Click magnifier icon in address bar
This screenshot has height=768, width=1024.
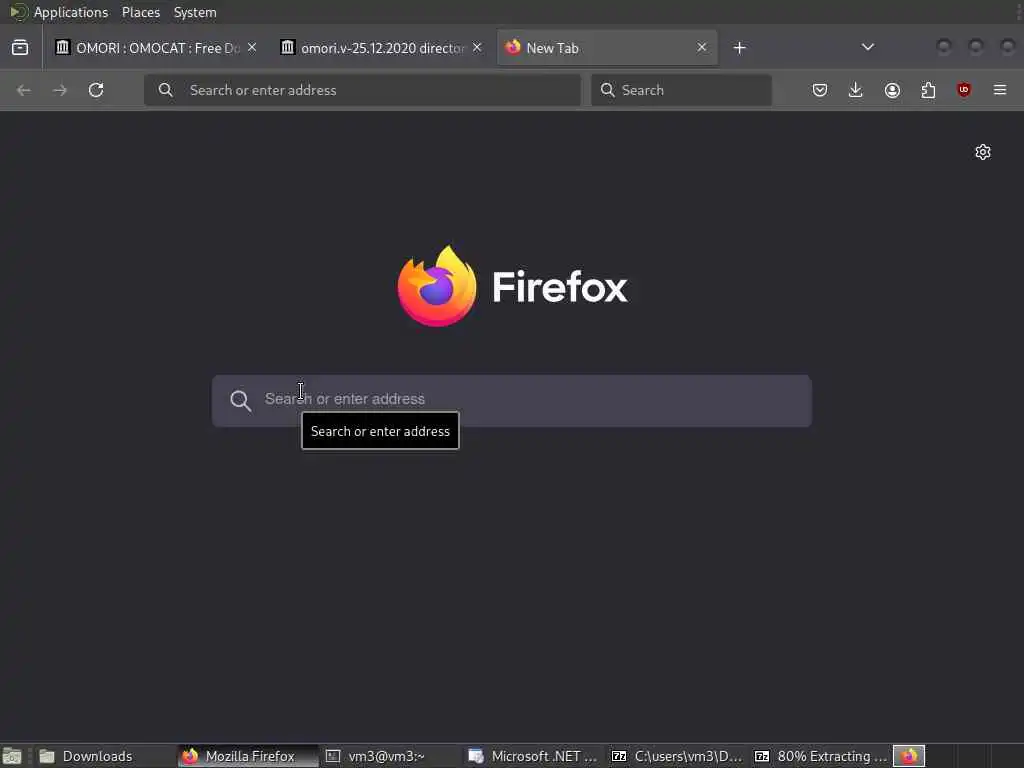(x=165, y=90)
